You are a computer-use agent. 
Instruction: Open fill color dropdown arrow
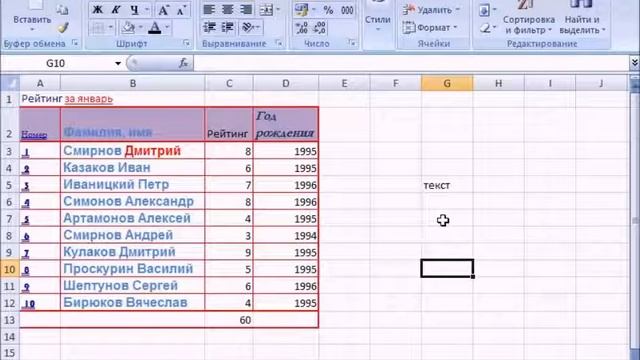(x=140, y=28)
